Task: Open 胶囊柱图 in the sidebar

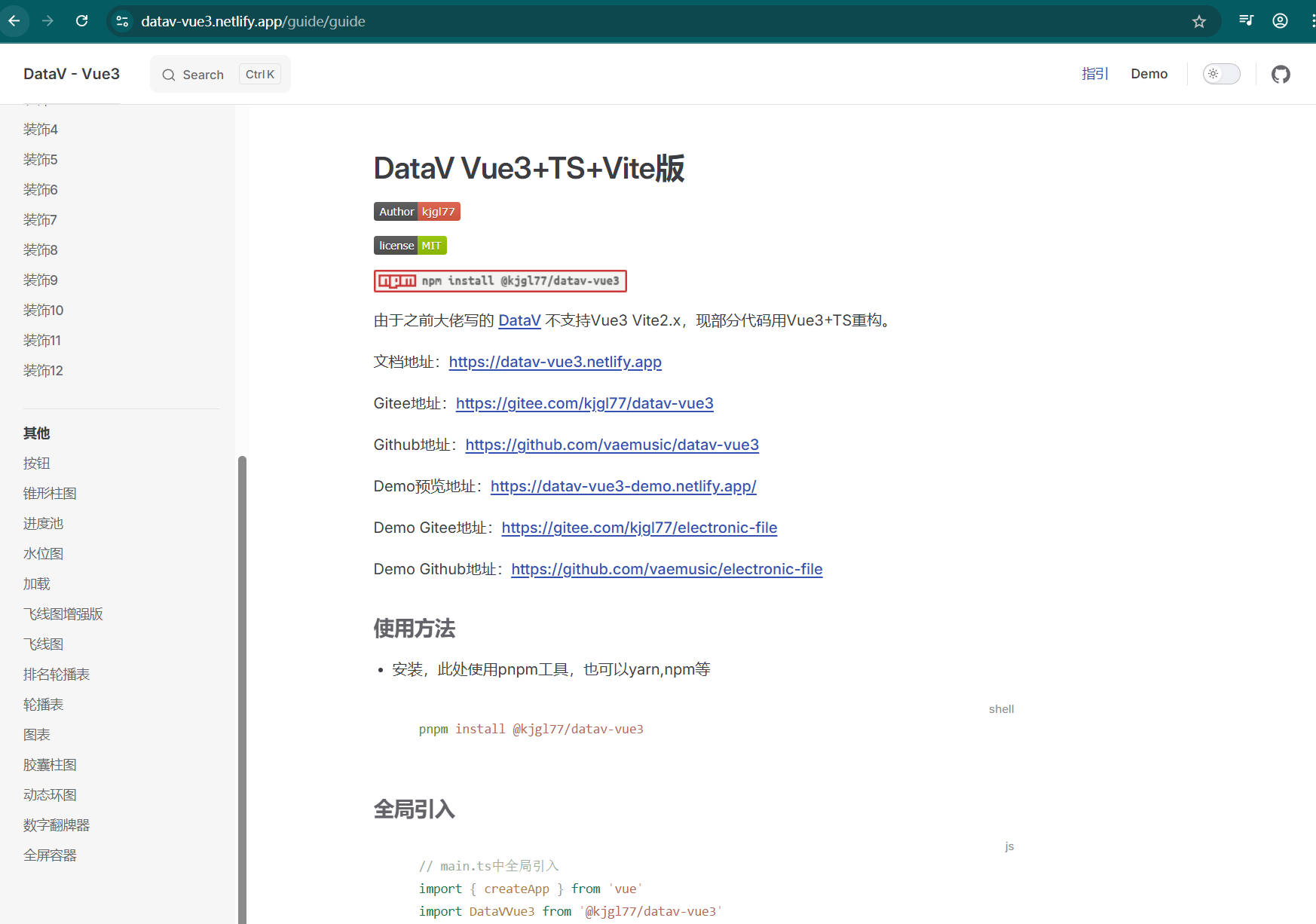Action: 50,765
